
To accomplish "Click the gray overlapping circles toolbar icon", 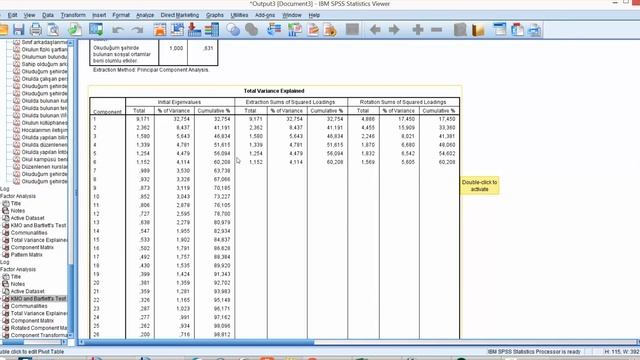I will coord(252,30).
